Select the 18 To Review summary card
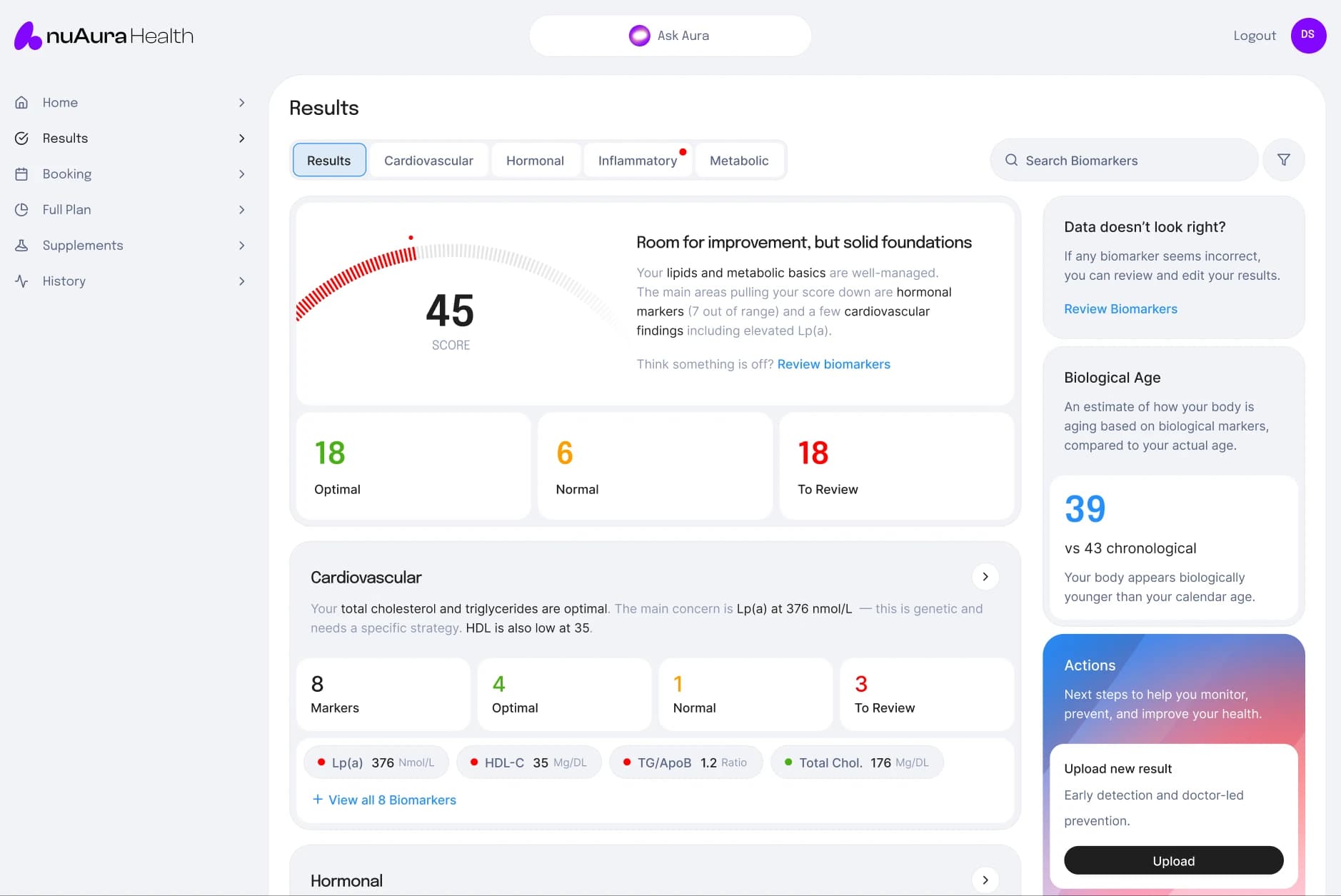The height and width of the screenshot is (896, 1341). pos(896,465)
